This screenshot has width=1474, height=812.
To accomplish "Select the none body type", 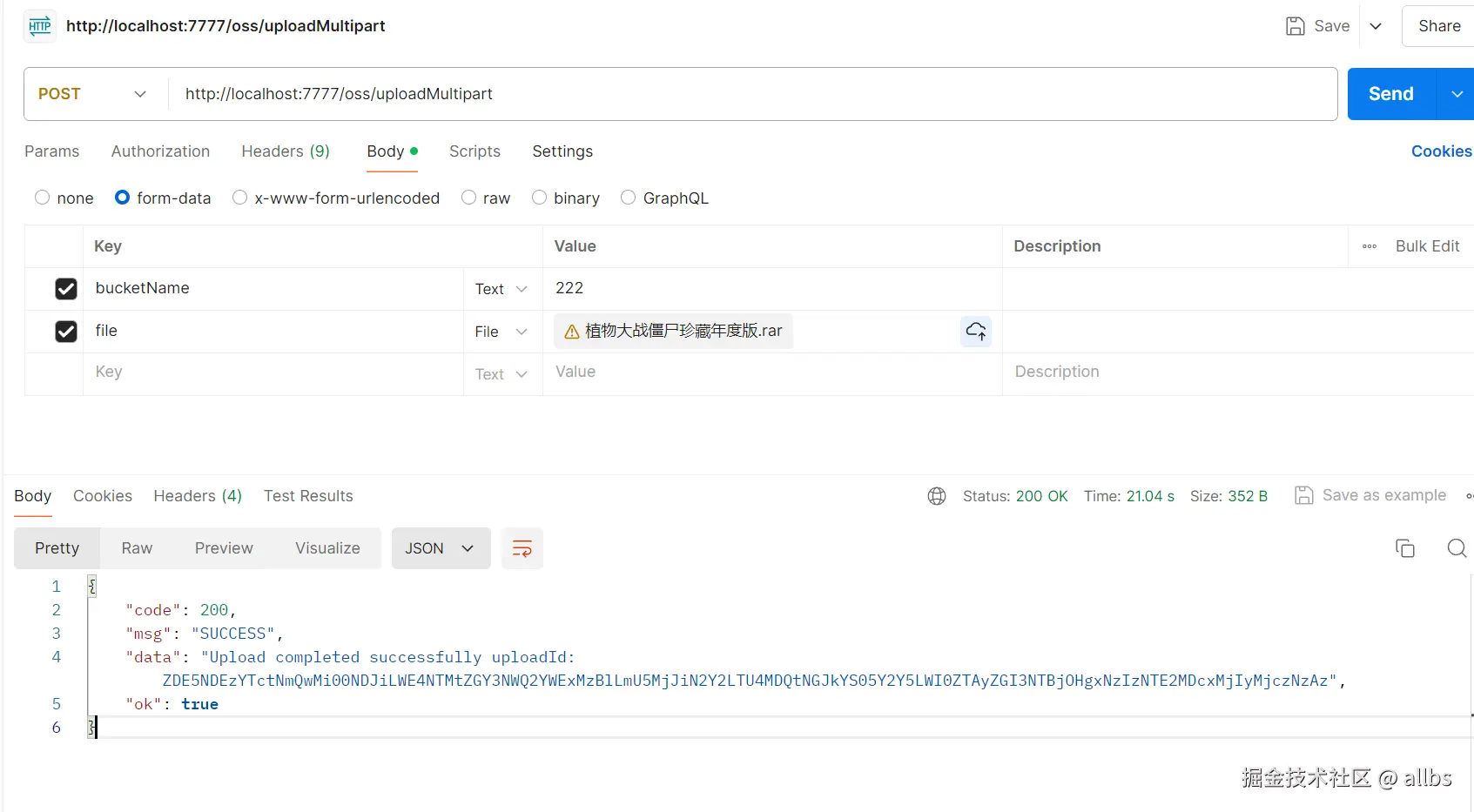I will point(42,198).
